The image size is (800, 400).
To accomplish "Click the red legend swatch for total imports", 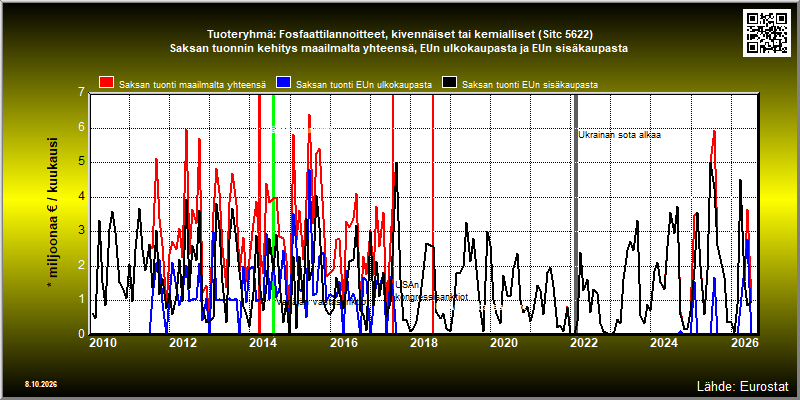I will [x=106, y=83].
